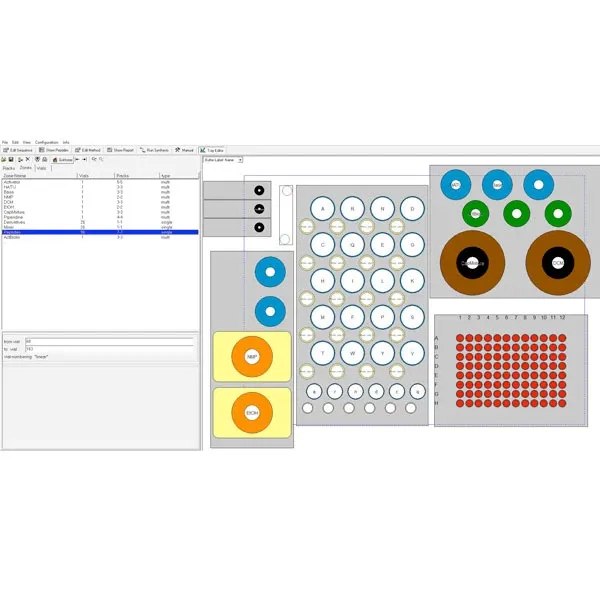Click the HATU blue vial

pos(456,185)
